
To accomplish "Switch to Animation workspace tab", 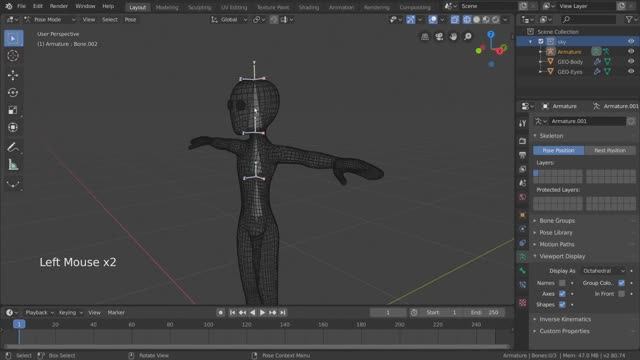I will click(341, 7).
